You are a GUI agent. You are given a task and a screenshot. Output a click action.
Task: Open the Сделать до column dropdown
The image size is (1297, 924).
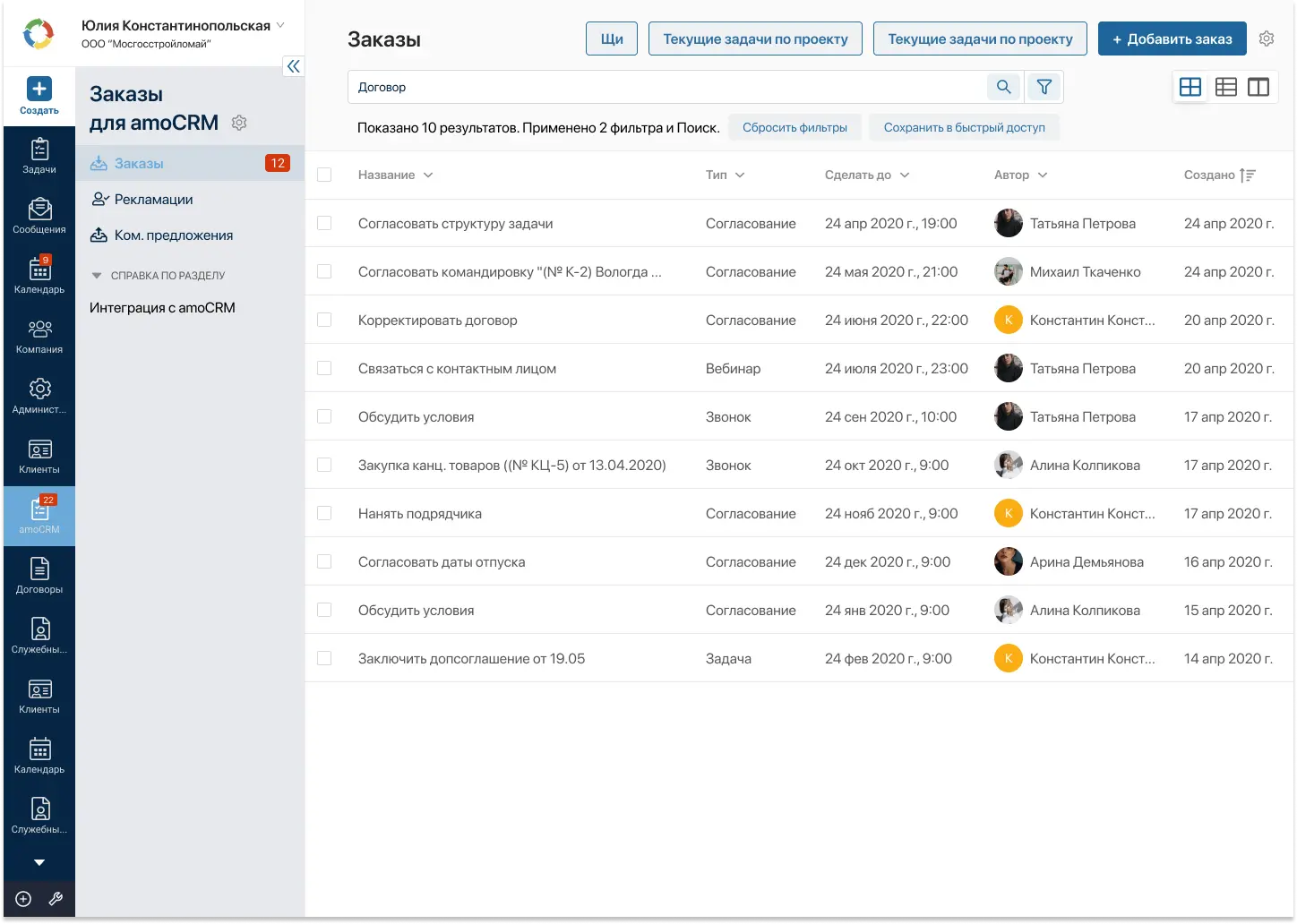coord(905,175)
